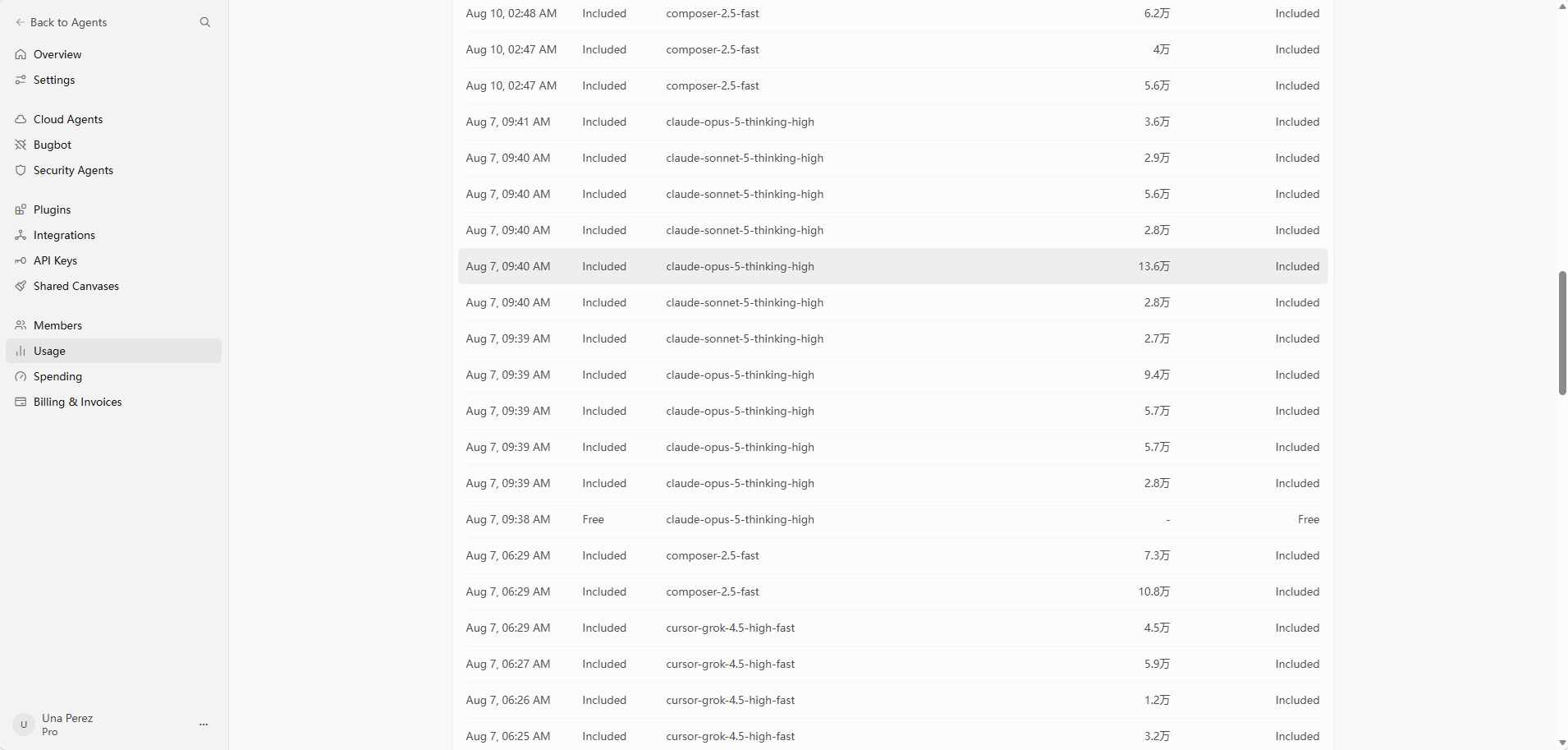Click the 9.4万 token value
The image size is (1568, 750).
click(1158, 375)
